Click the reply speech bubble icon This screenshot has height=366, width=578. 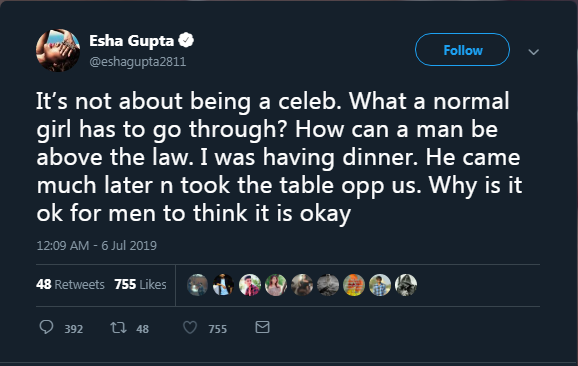point(46,327)
